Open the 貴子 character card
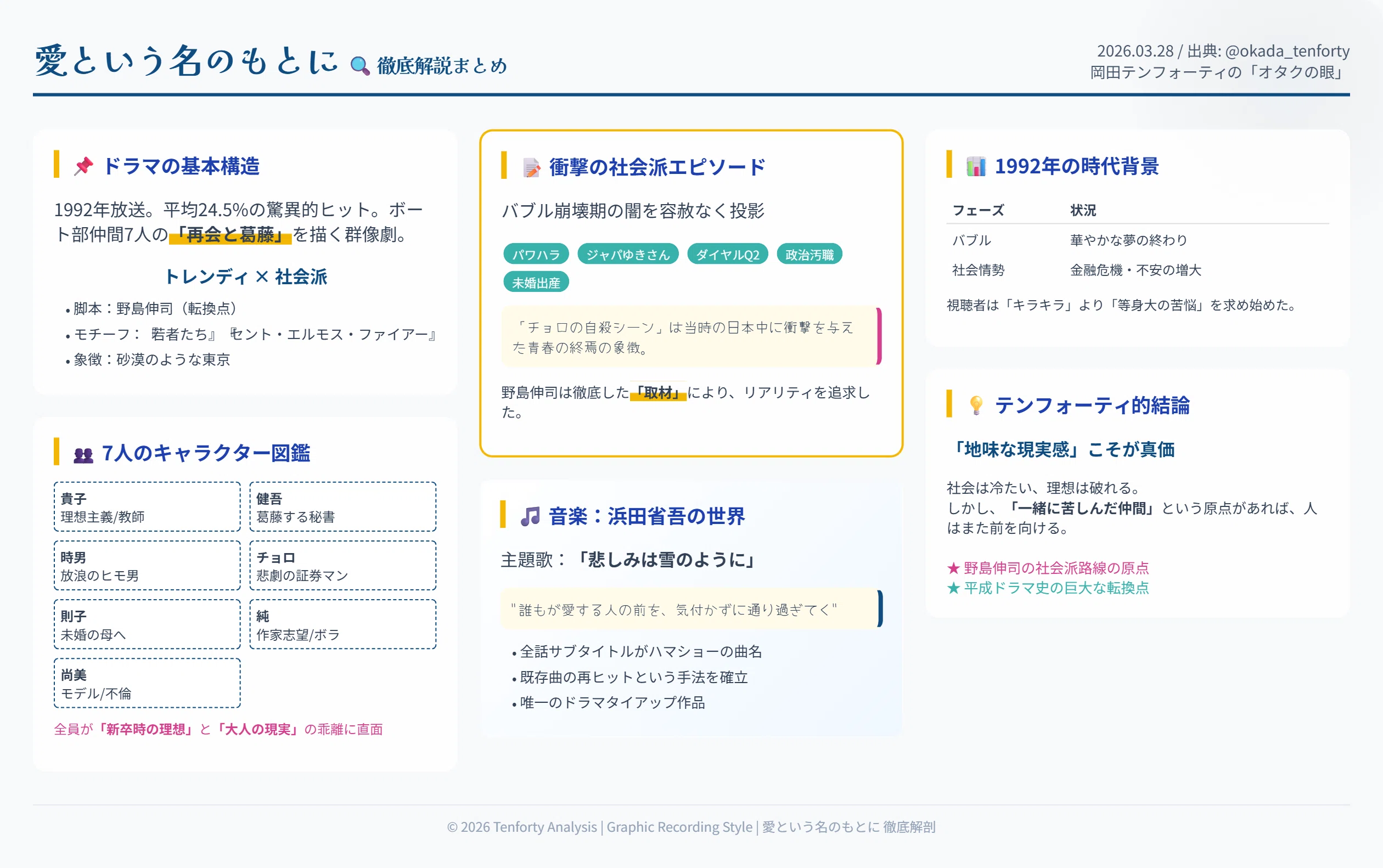 pos(147,507)
